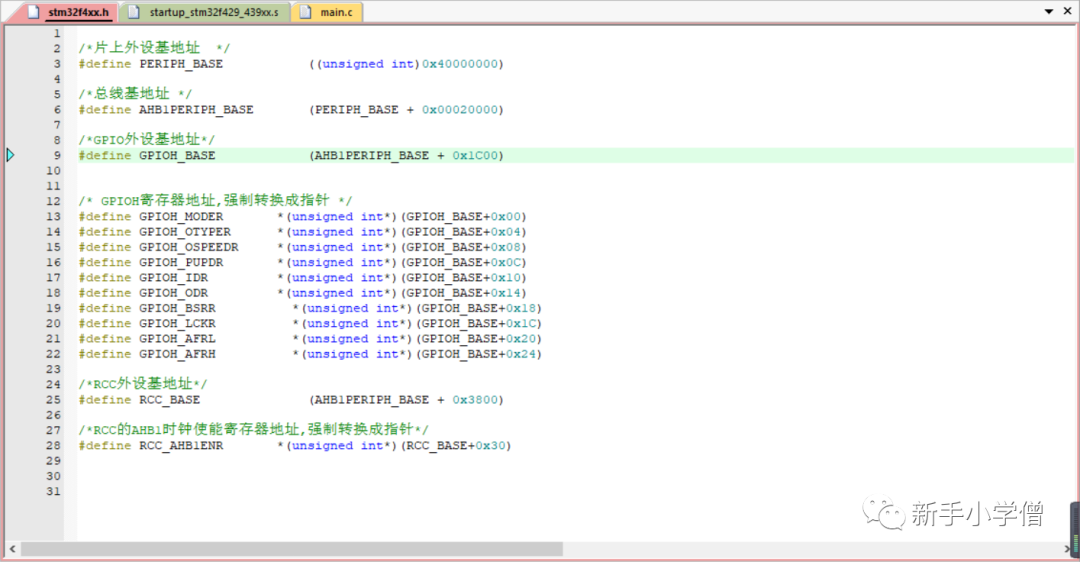Click GPIOH_BASE on the highlighted line 9
Screen dimensions: 1080x562
177,155
